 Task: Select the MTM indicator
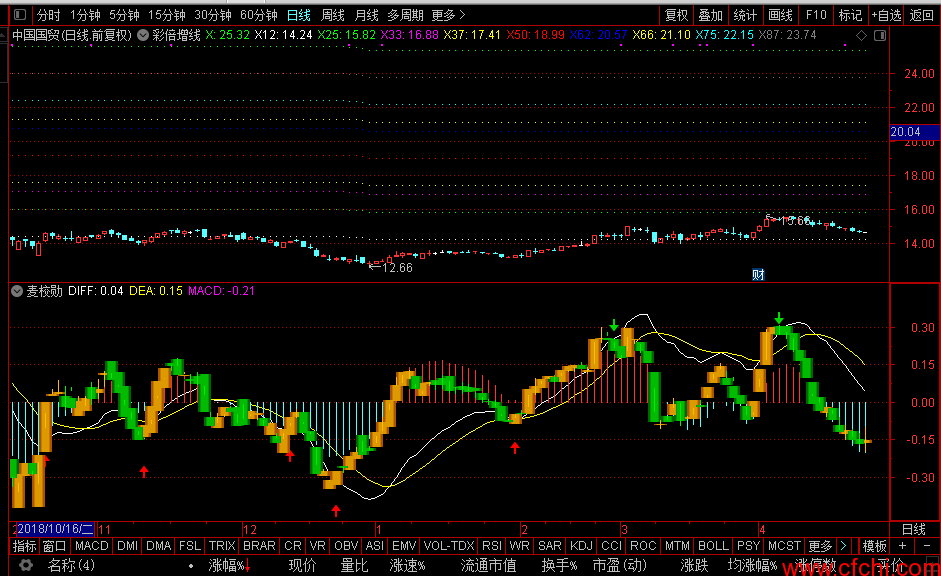click(x=677, y=546)
